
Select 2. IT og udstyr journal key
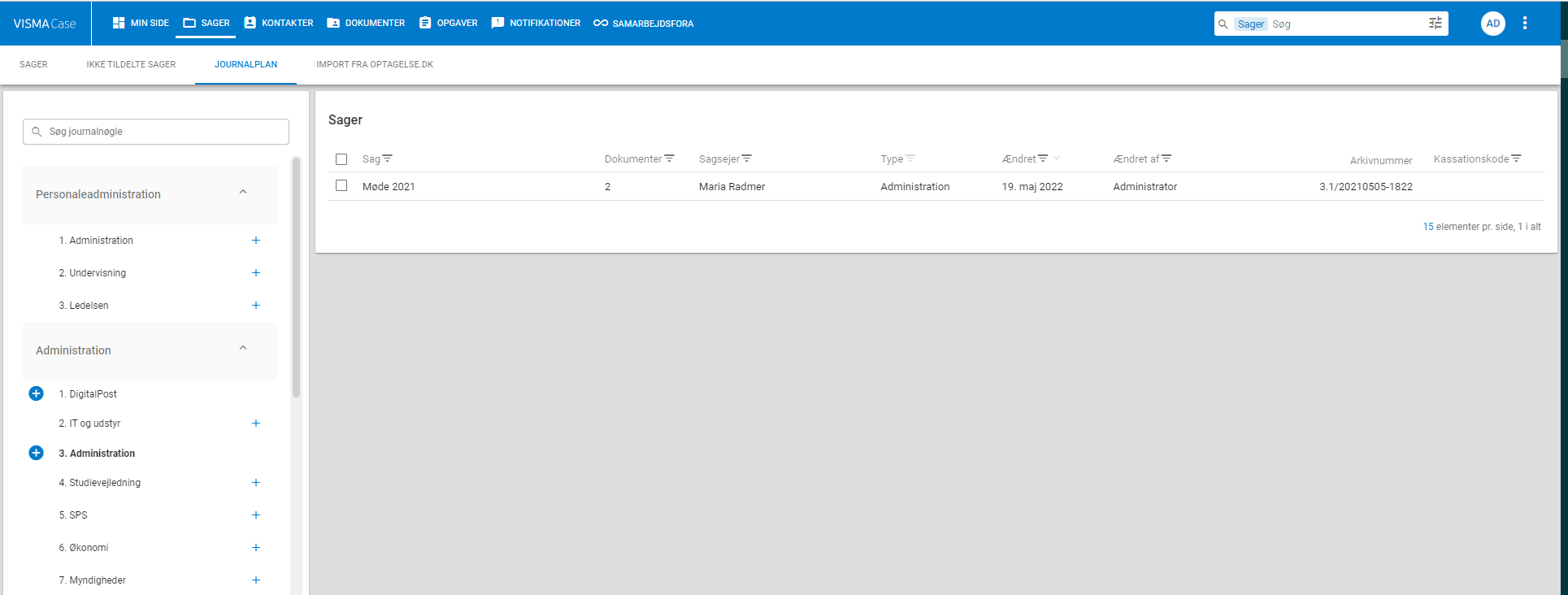tap(89, 423)
